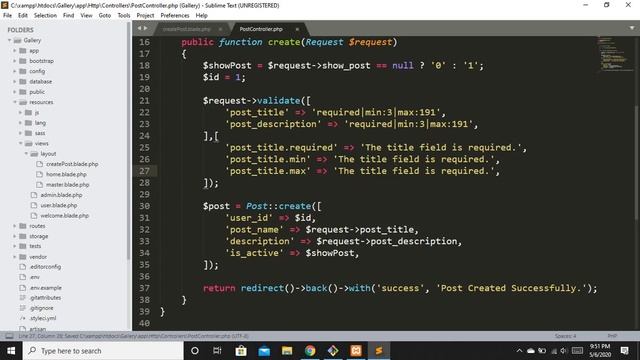The height and width of the screenshot is (360, 640).
Task: Open createPost.blade.php in the sidebar
Action: pyautogui.click(x=72, y=164)
